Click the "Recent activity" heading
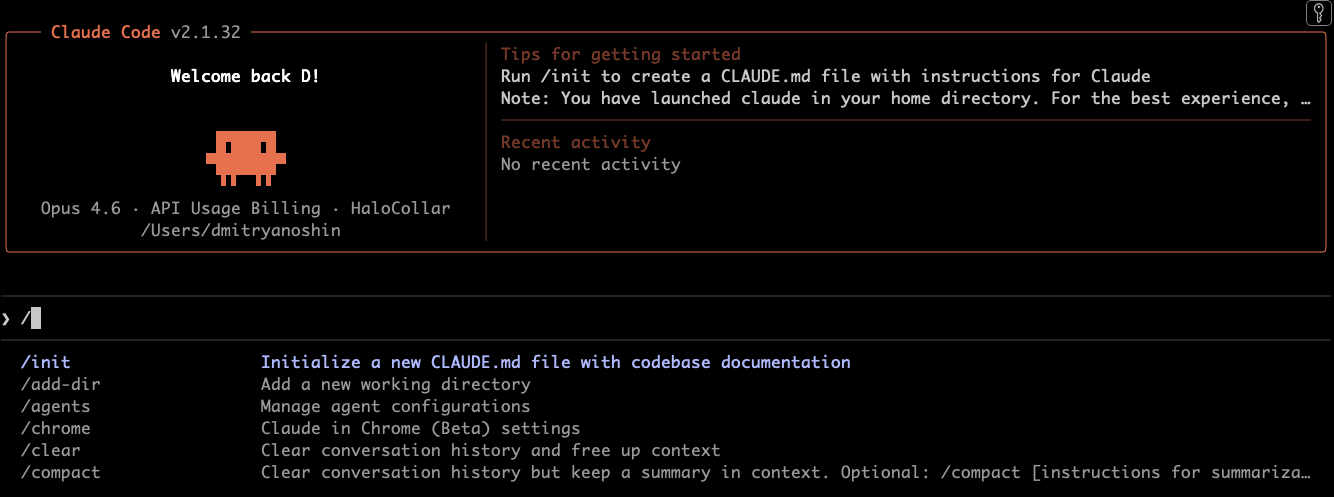Image resolution: width=1334 pixels, height=497 pixels. pos(575,142)
